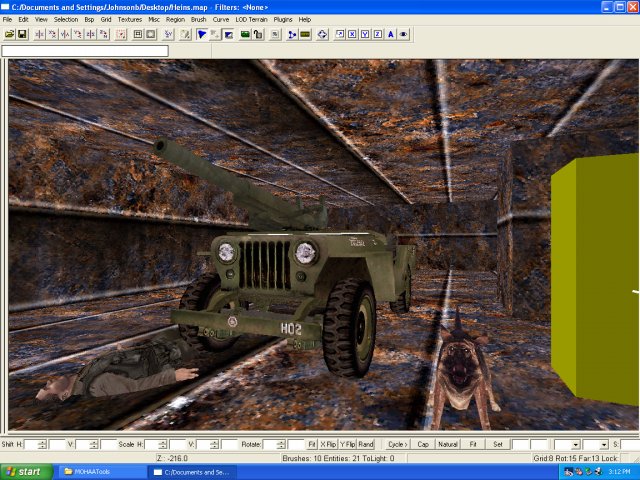Switch to the MOHAATools taskbar window

[103, 472]
